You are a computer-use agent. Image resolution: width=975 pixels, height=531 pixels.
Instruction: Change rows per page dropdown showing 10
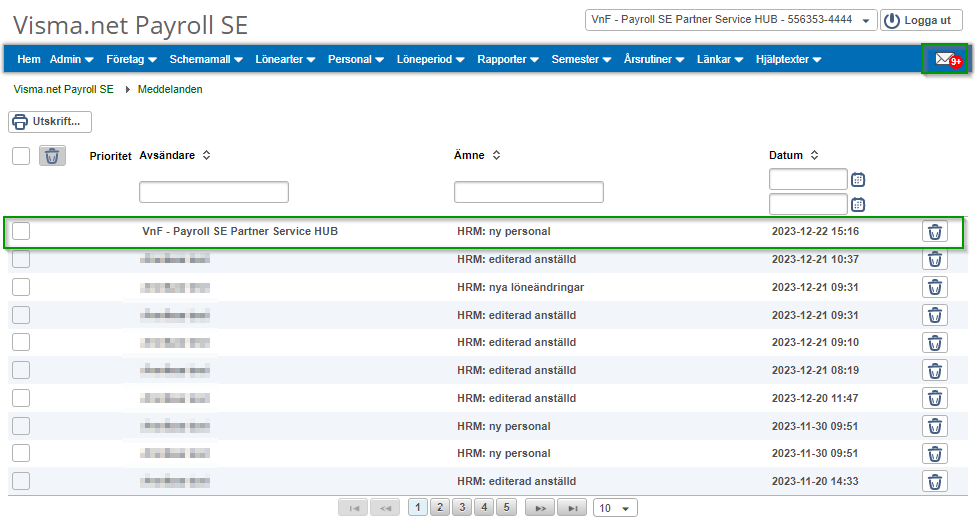tap(615, 508)
